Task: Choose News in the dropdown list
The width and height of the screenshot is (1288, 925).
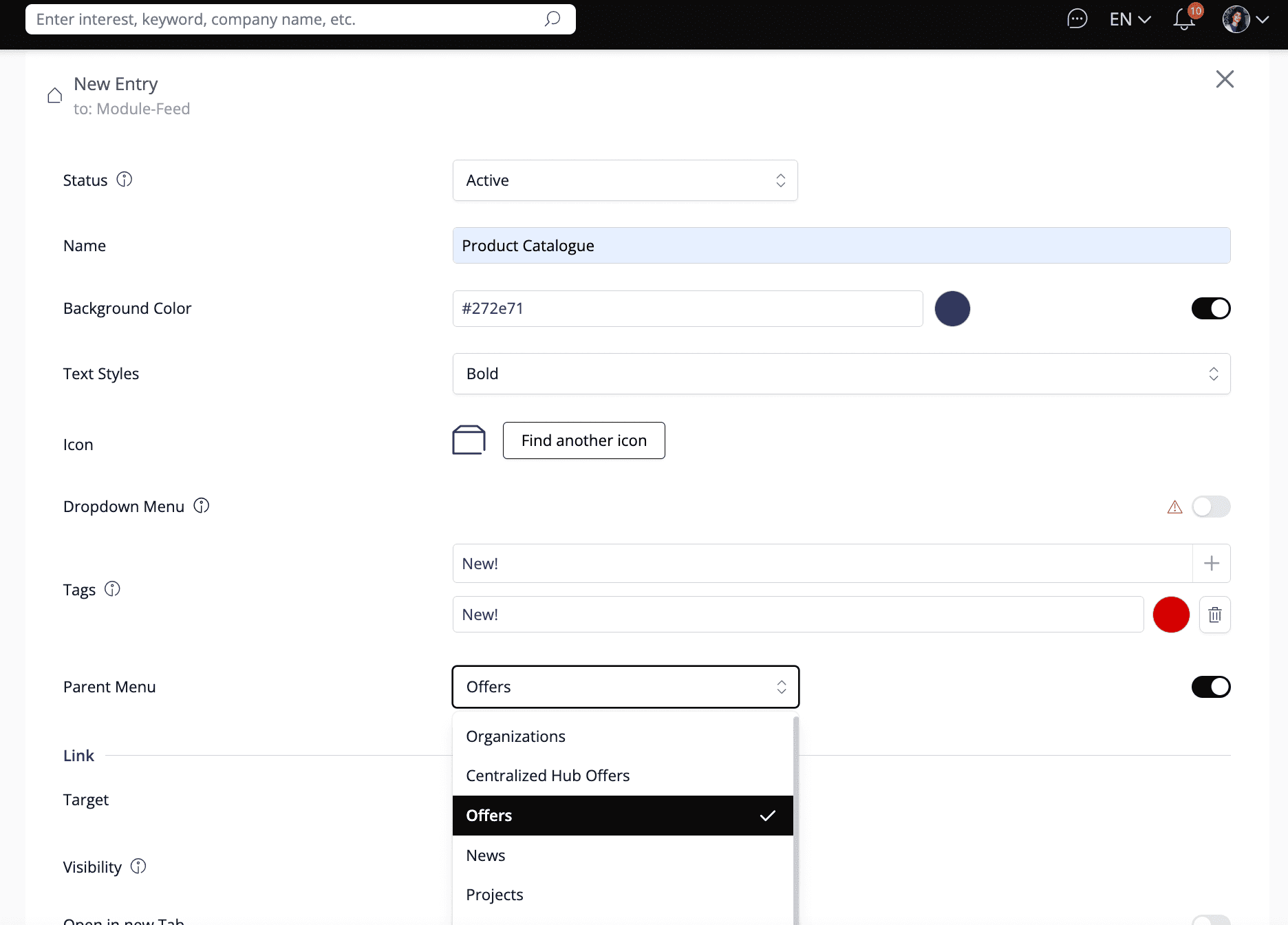Action: pos(486,855)
